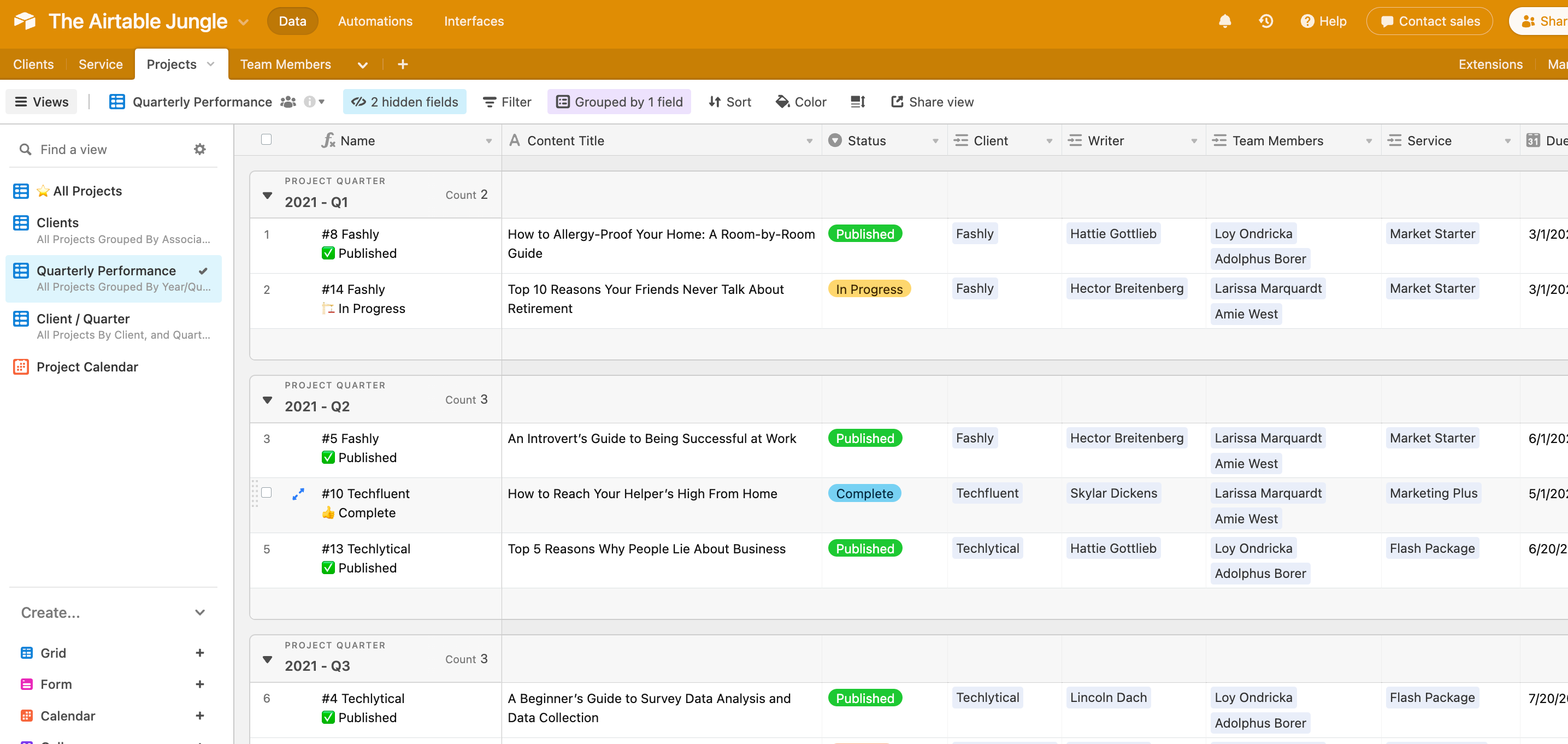The height and width of the screenshot is (744, 1568).
Task: Open the Team Members column dropdown
Action: (x=1369, y=141)
